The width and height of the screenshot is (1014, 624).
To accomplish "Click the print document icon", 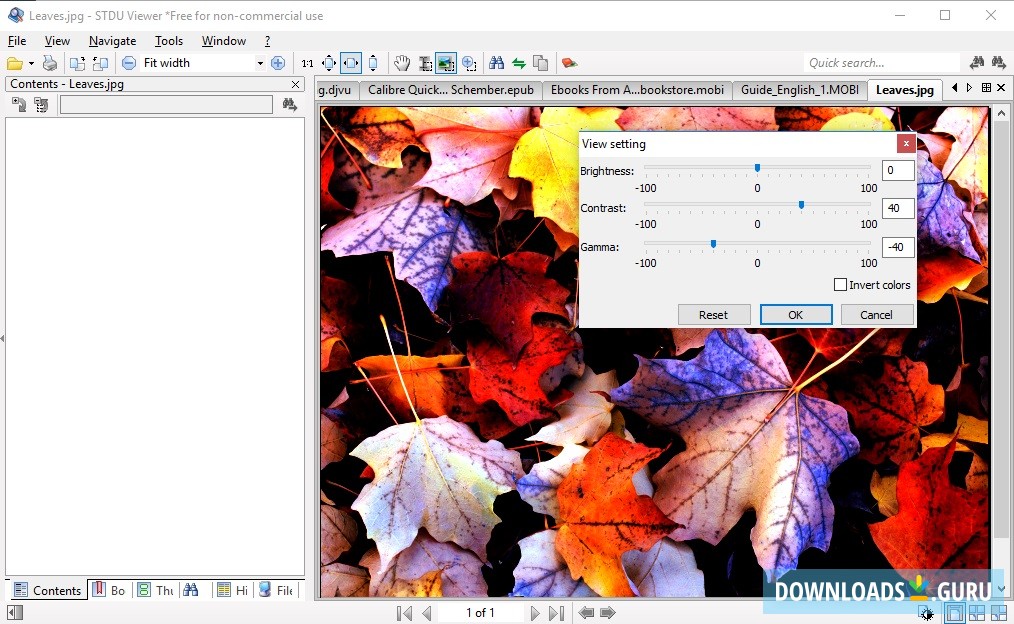I will click(49, 62).
